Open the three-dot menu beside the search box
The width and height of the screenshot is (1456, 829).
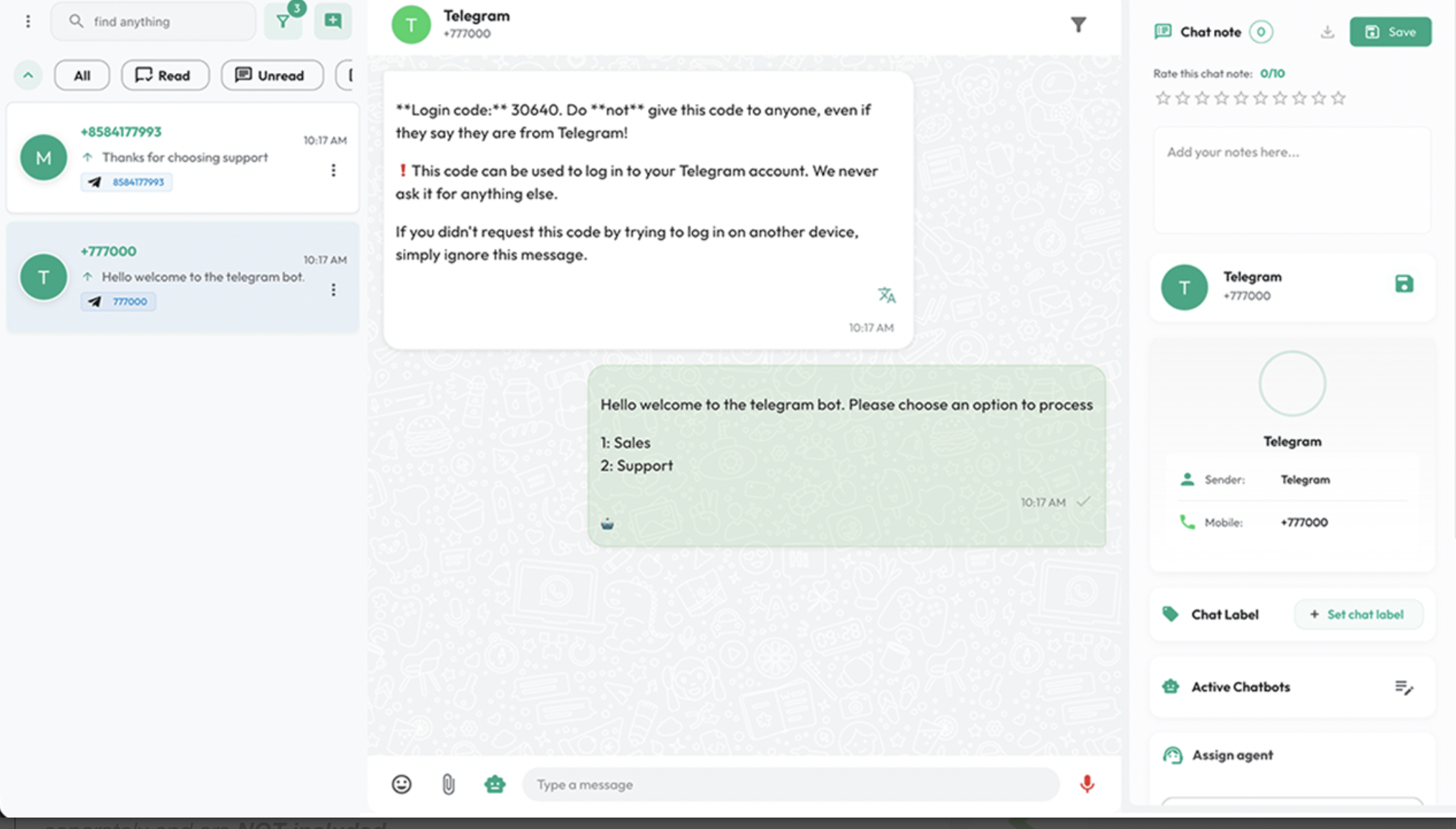pos(28,21)
